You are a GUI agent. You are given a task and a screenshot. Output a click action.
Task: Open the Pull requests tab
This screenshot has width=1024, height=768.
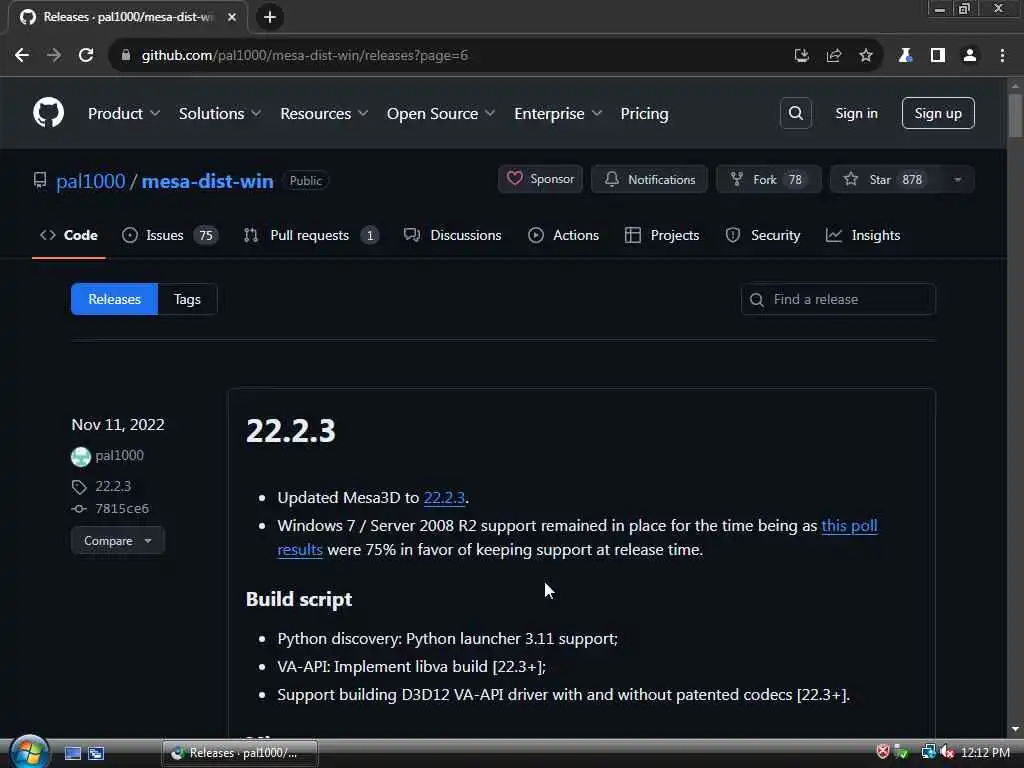311,235
